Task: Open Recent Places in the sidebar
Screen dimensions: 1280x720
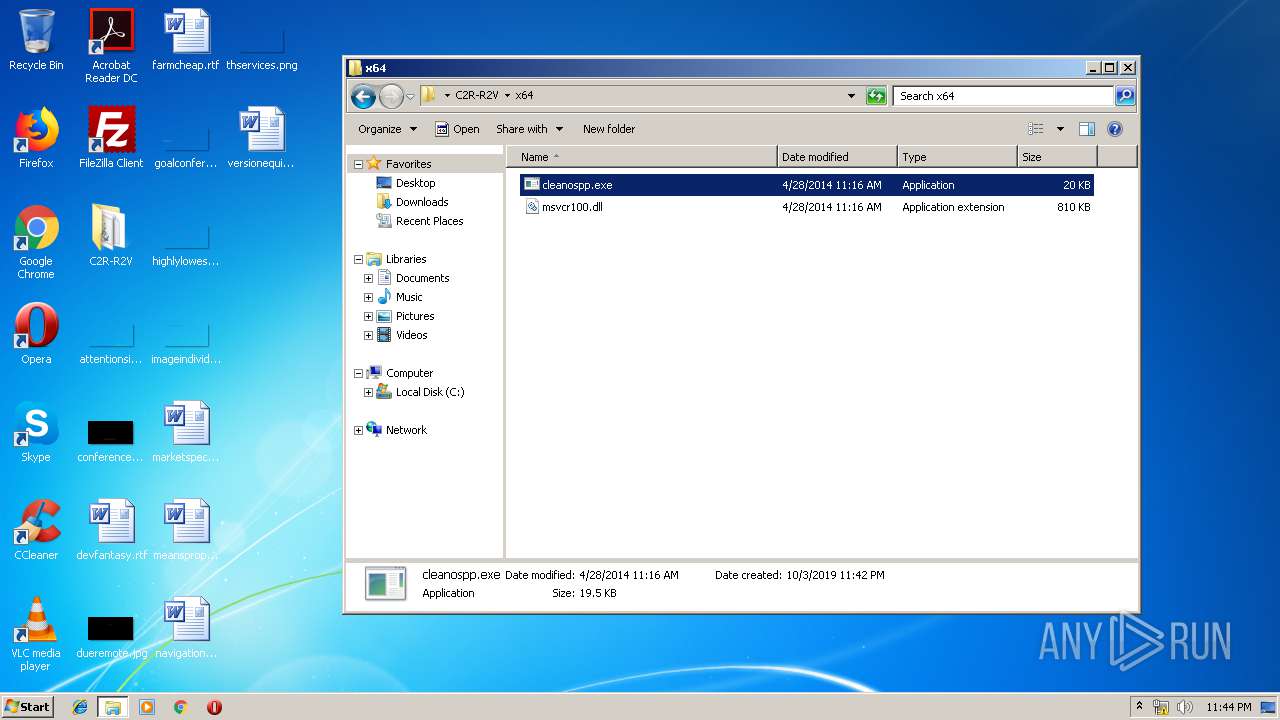Action: (x=429, y=221)
